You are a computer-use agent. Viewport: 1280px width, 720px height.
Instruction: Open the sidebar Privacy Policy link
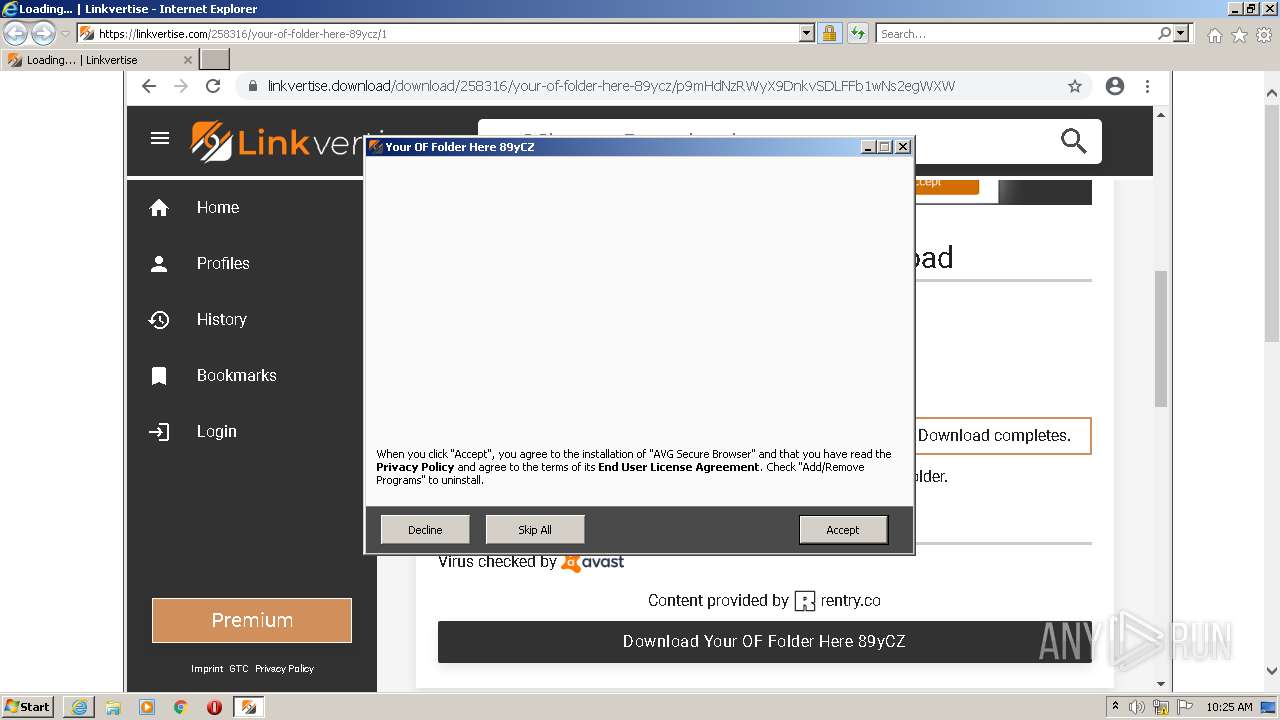(x=284, y=668)
